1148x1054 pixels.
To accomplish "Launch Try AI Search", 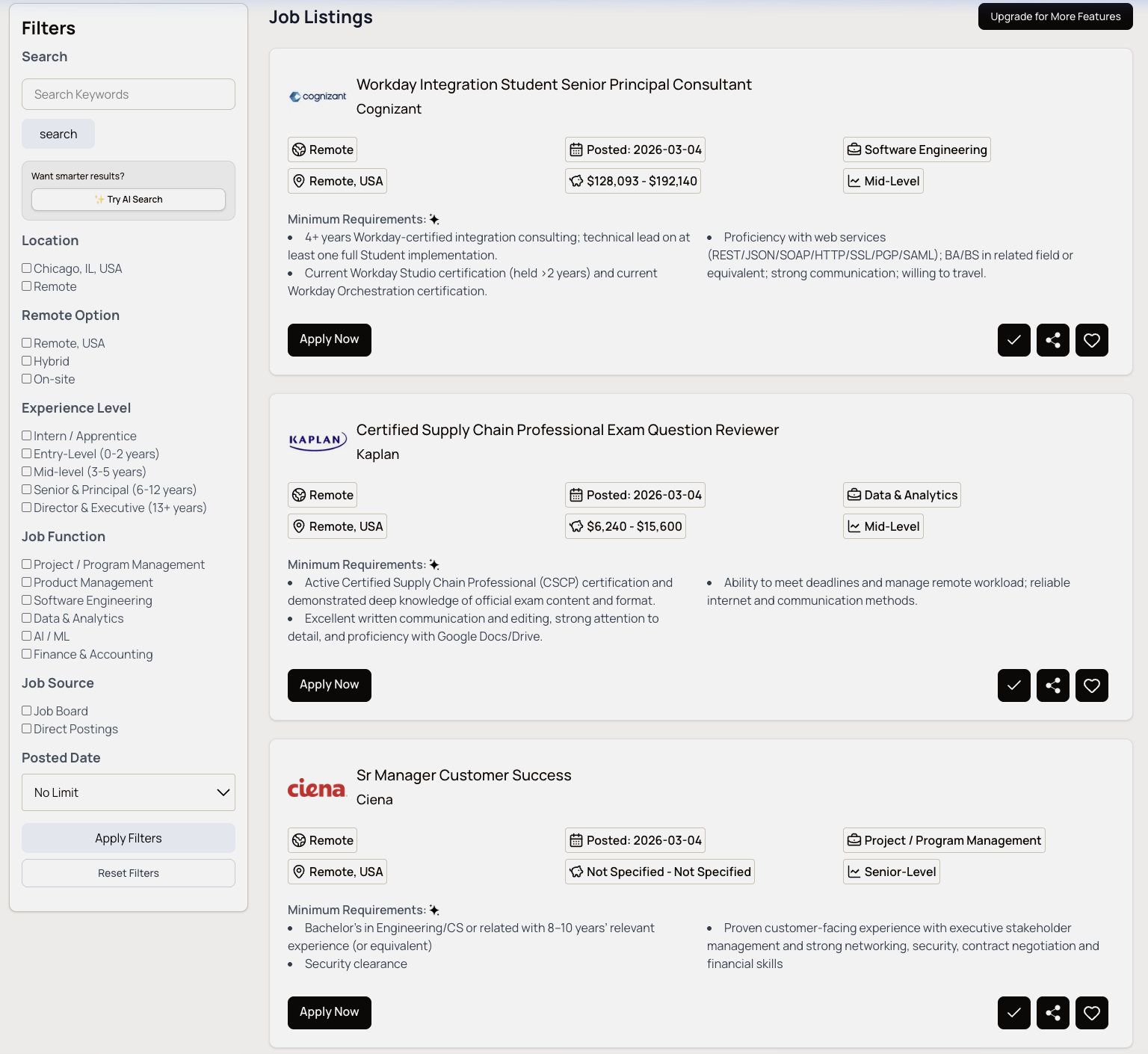I will [128, 199].
